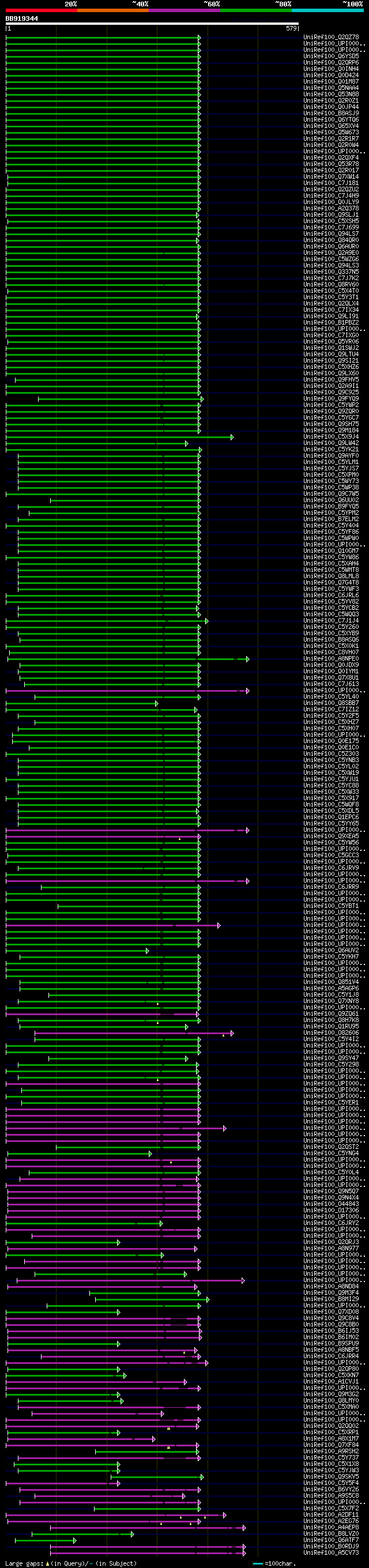Screen dimensions: 369x1568
Task: Click hit UniRef100_Q6YTQ6
Action: point(332,120)
